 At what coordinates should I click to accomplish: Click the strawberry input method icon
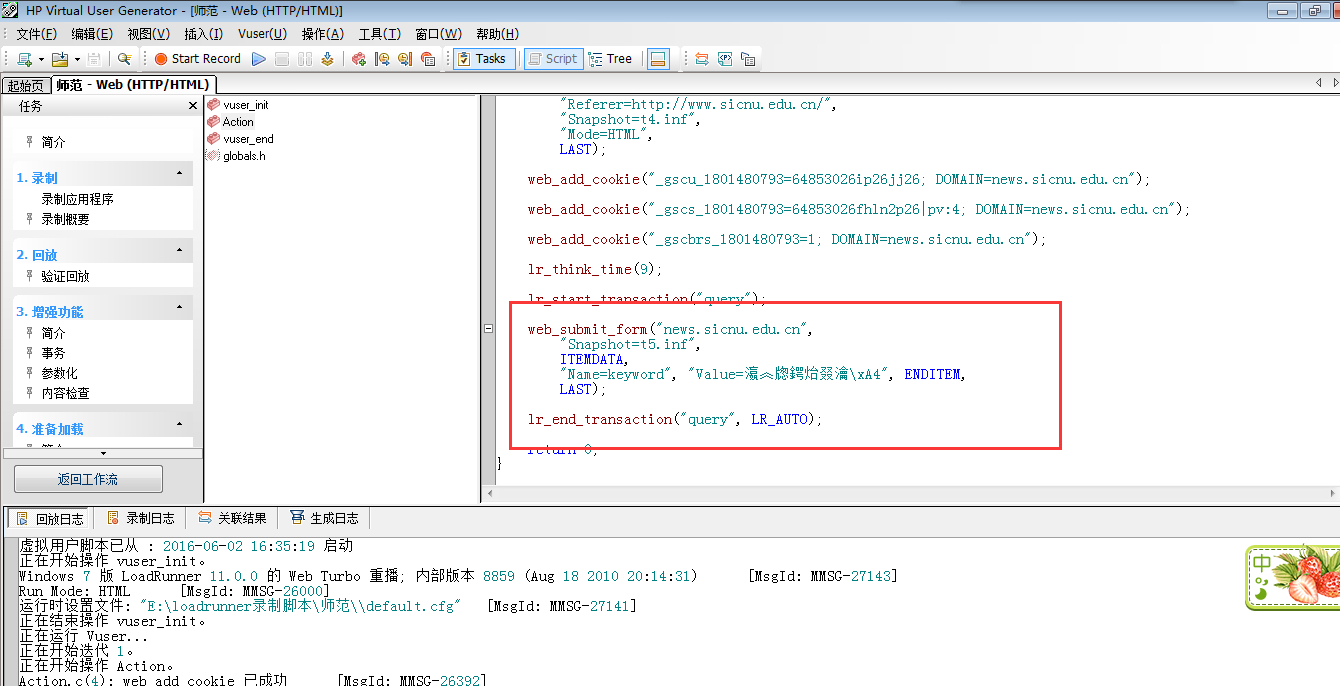[x=1293, y=578]
